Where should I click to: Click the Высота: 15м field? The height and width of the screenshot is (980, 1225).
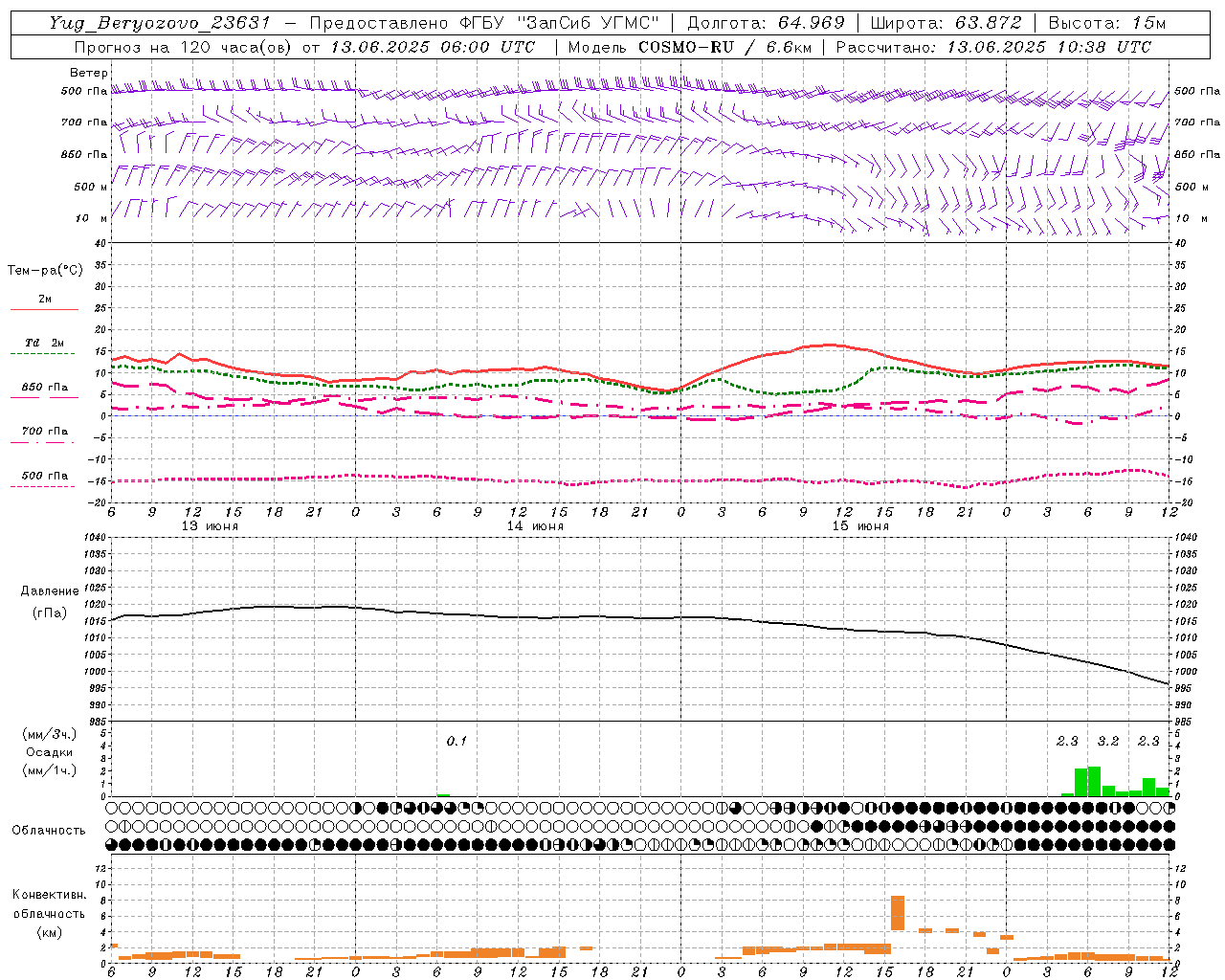[1107, 23]
